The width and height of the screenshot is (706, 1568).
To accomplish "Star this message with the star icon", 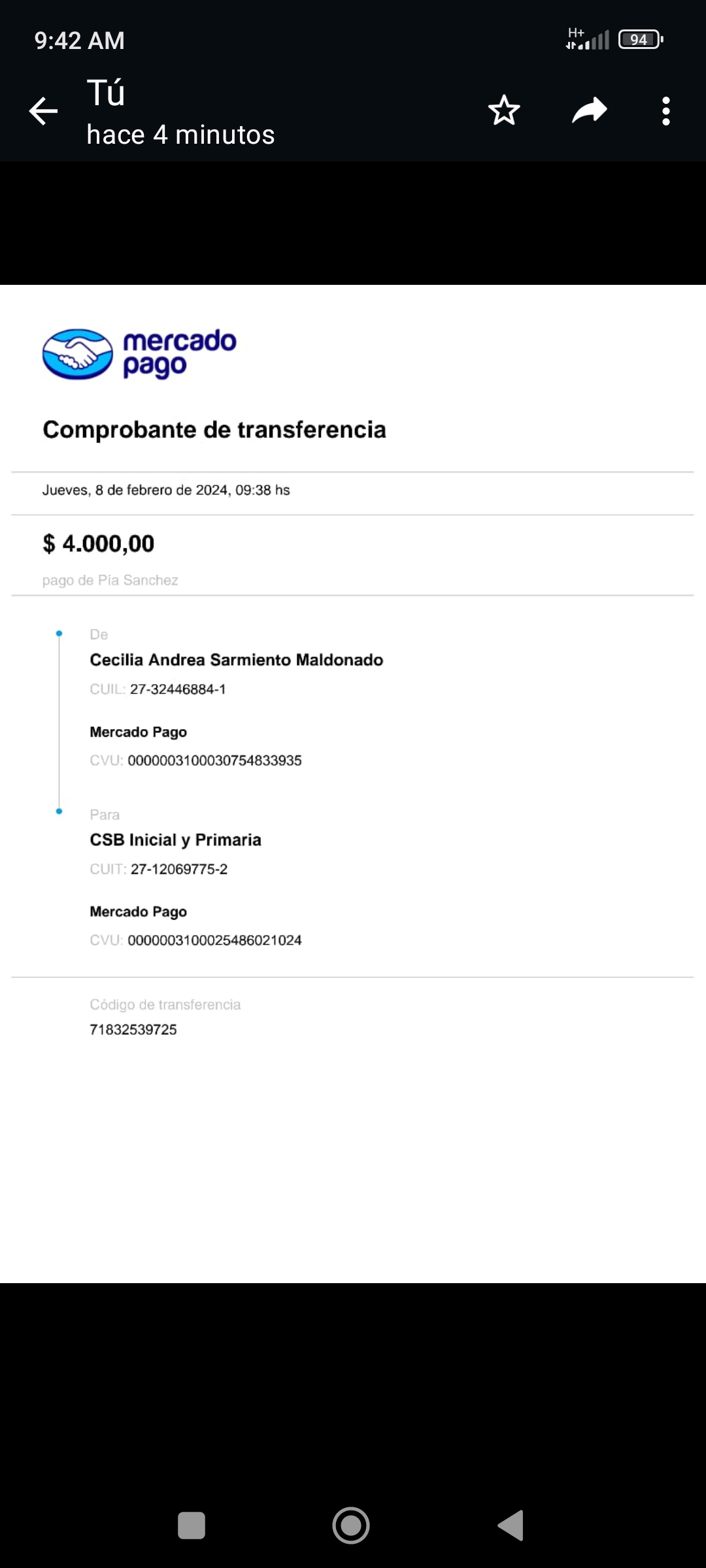I will (504, 110).
